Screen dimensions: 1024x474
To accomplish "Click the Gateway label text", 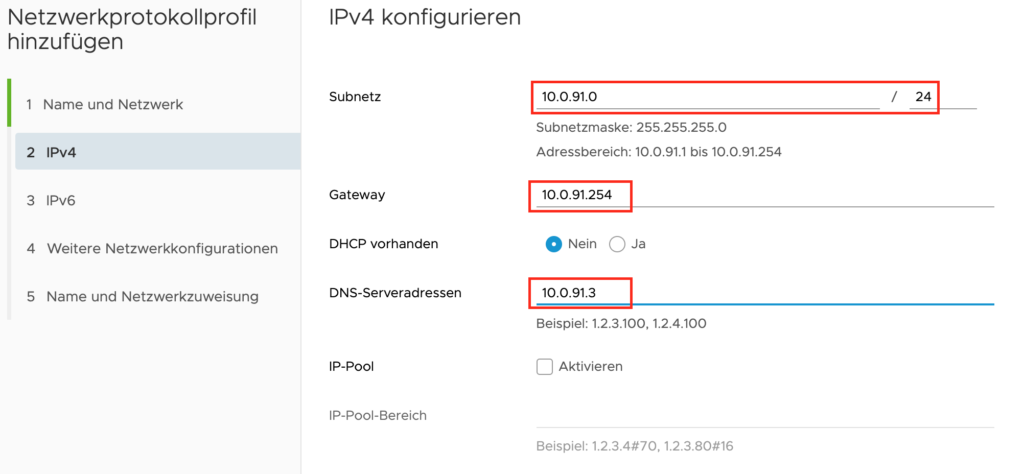I will (x=357, y=195).
